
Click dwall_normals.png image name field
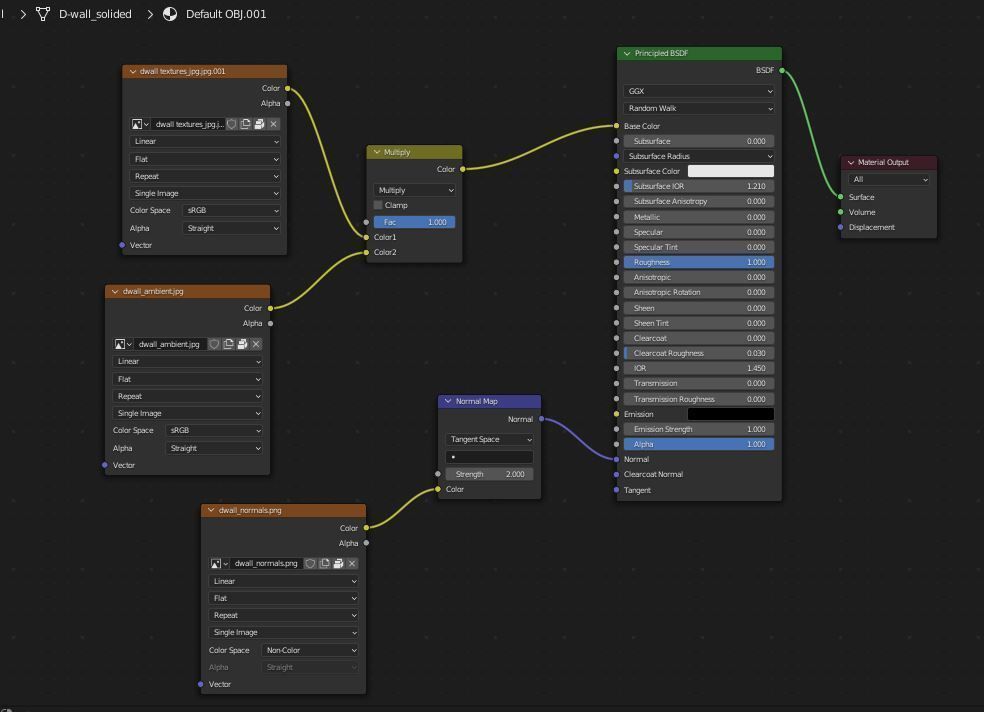(266, 564)
